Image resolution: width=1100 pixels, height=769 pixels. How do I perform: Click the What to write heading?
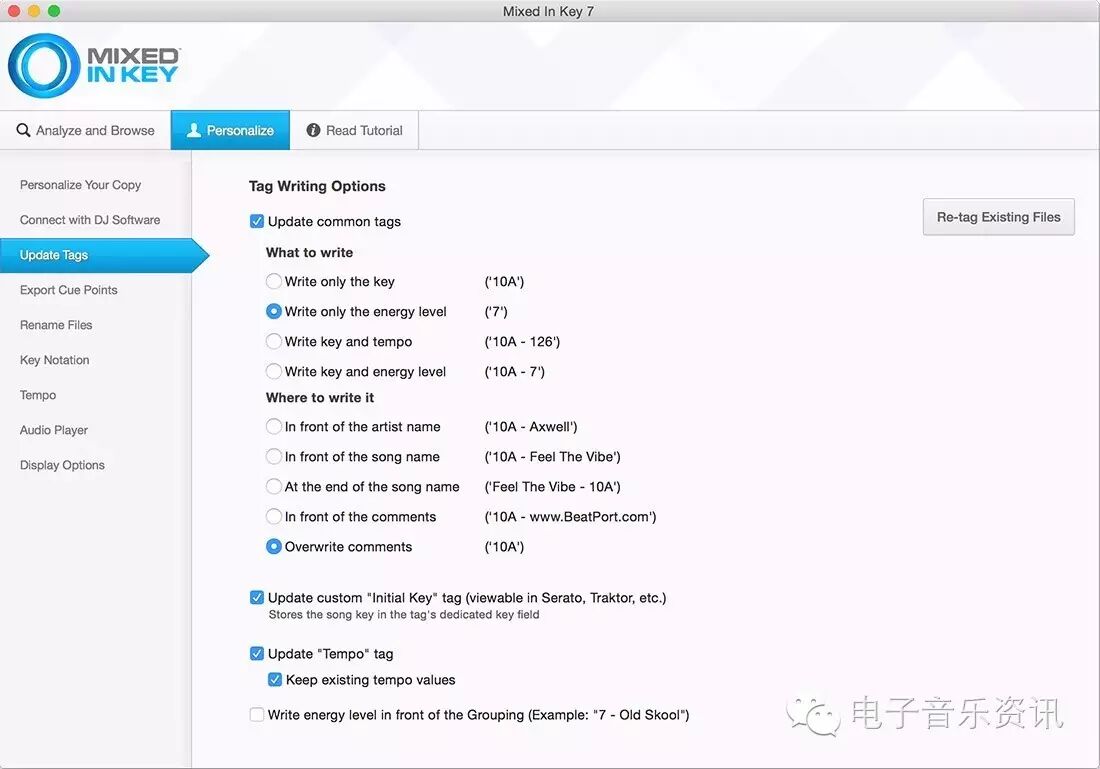coord(309,253)
